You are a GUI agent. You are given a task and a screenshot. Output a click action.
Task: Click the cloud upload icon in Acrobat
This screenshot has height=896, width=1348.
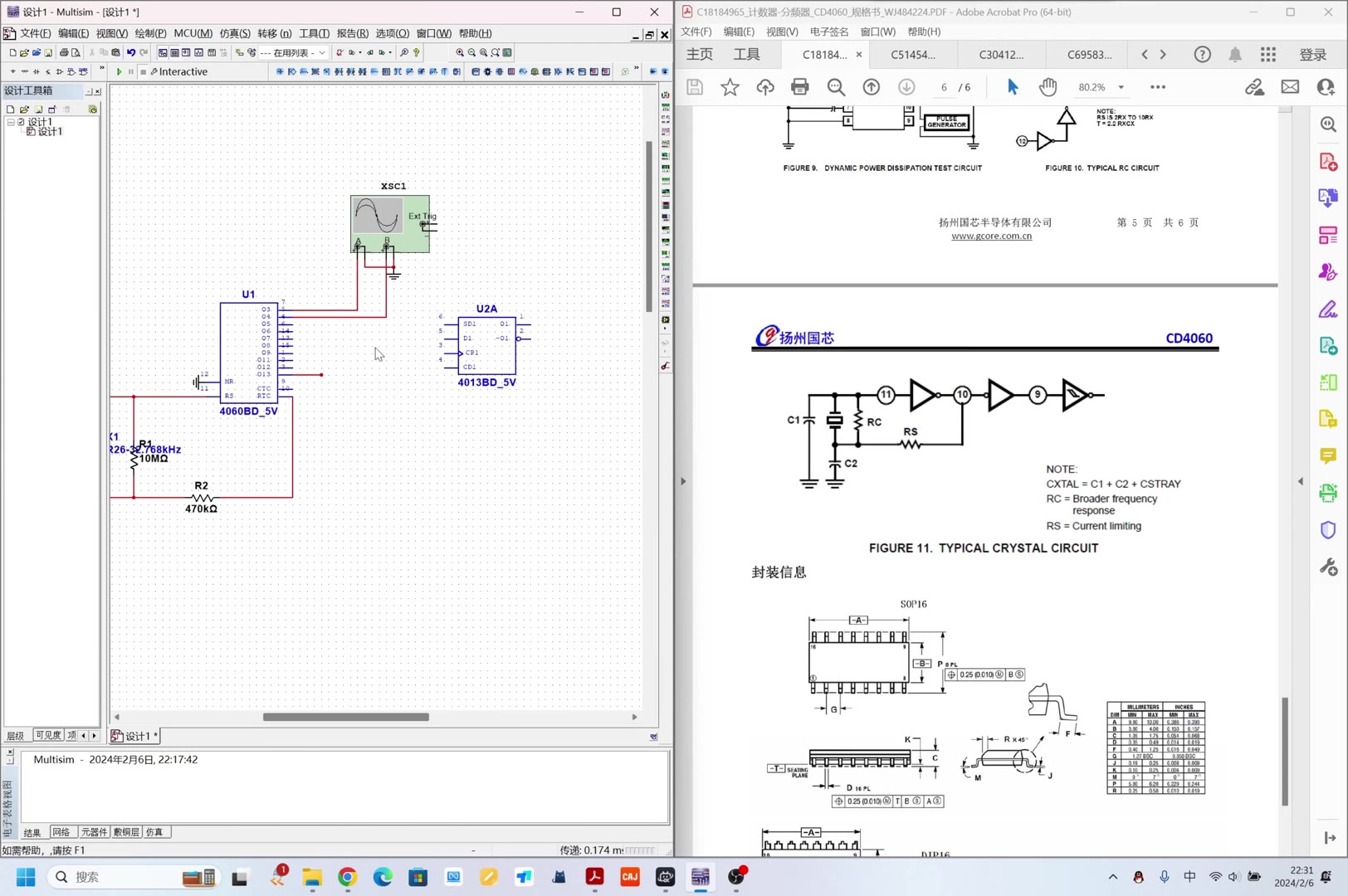point(764,86)
